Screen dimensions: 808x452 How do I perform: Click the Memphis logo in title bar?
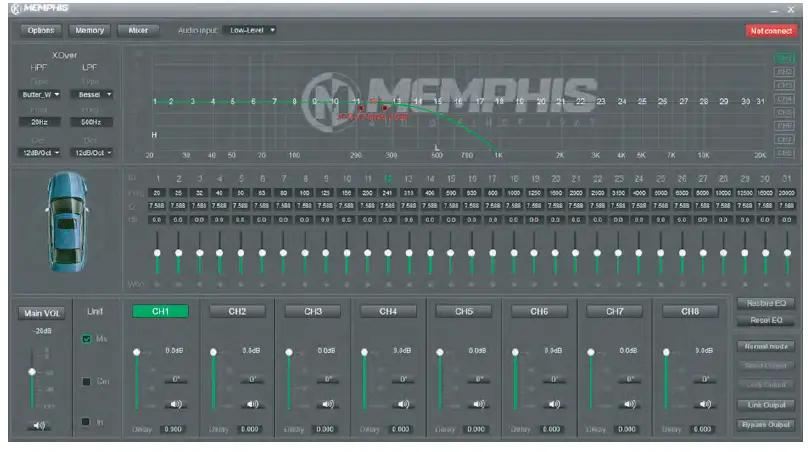click(40, 8)
